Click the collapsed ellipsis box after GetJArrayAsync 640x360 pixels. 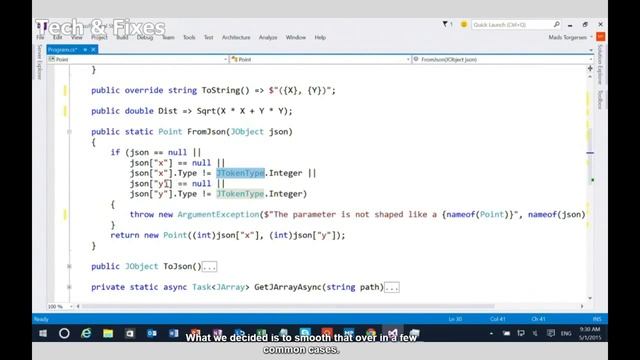(392, 288)
